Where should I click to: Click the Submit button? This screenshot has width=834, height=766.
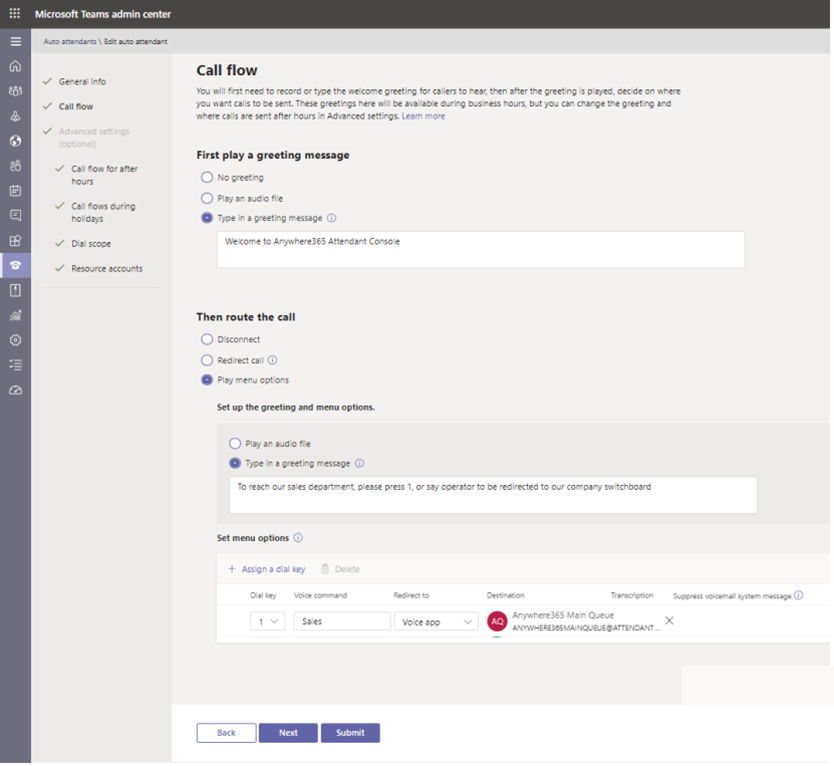(x=350, y=733)
